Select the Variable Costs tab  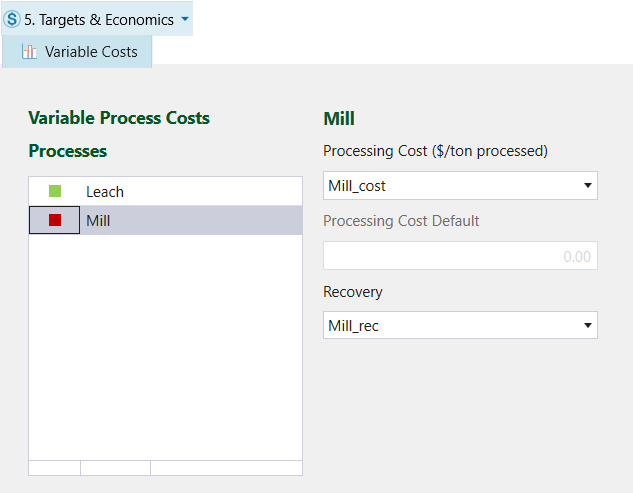[77, 52]
